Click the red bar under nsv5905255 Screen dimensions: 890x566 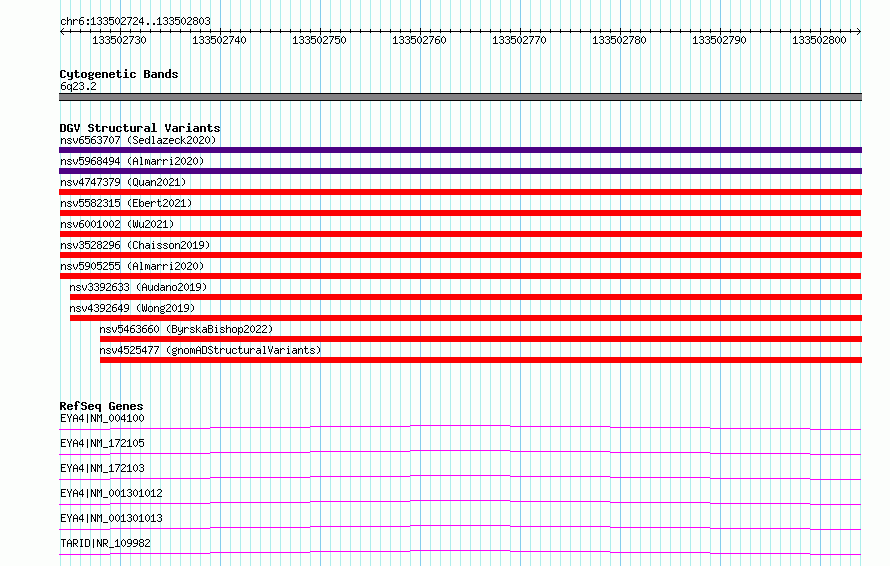click(460, 276)
